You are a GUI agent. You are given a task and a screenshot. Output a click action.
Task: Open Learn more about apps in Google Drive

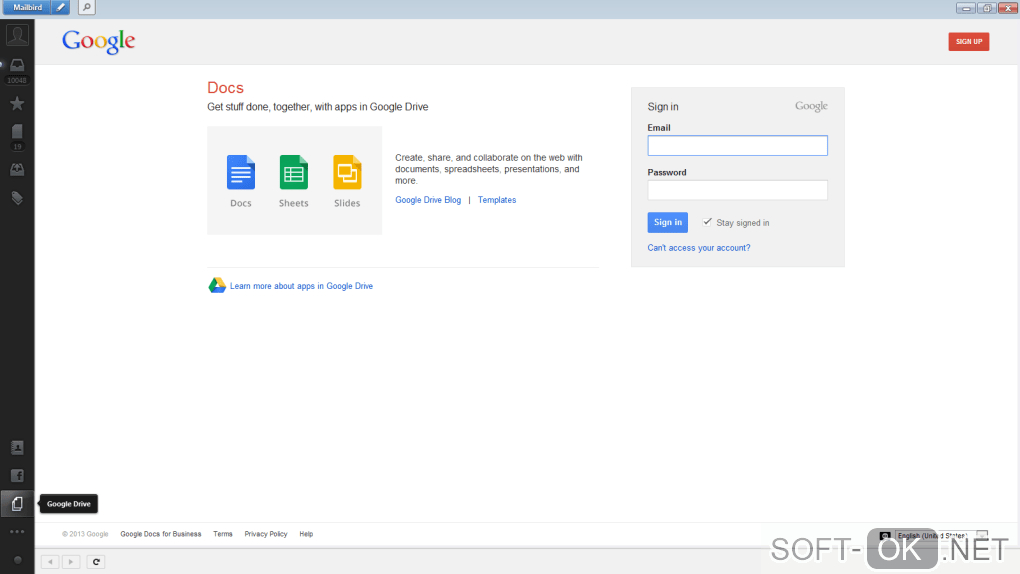(301, 286)
